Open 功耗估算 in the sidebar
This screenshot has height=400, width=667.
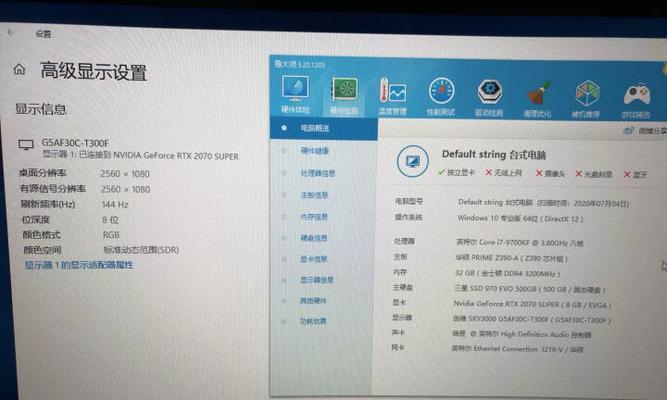(313, 321)
